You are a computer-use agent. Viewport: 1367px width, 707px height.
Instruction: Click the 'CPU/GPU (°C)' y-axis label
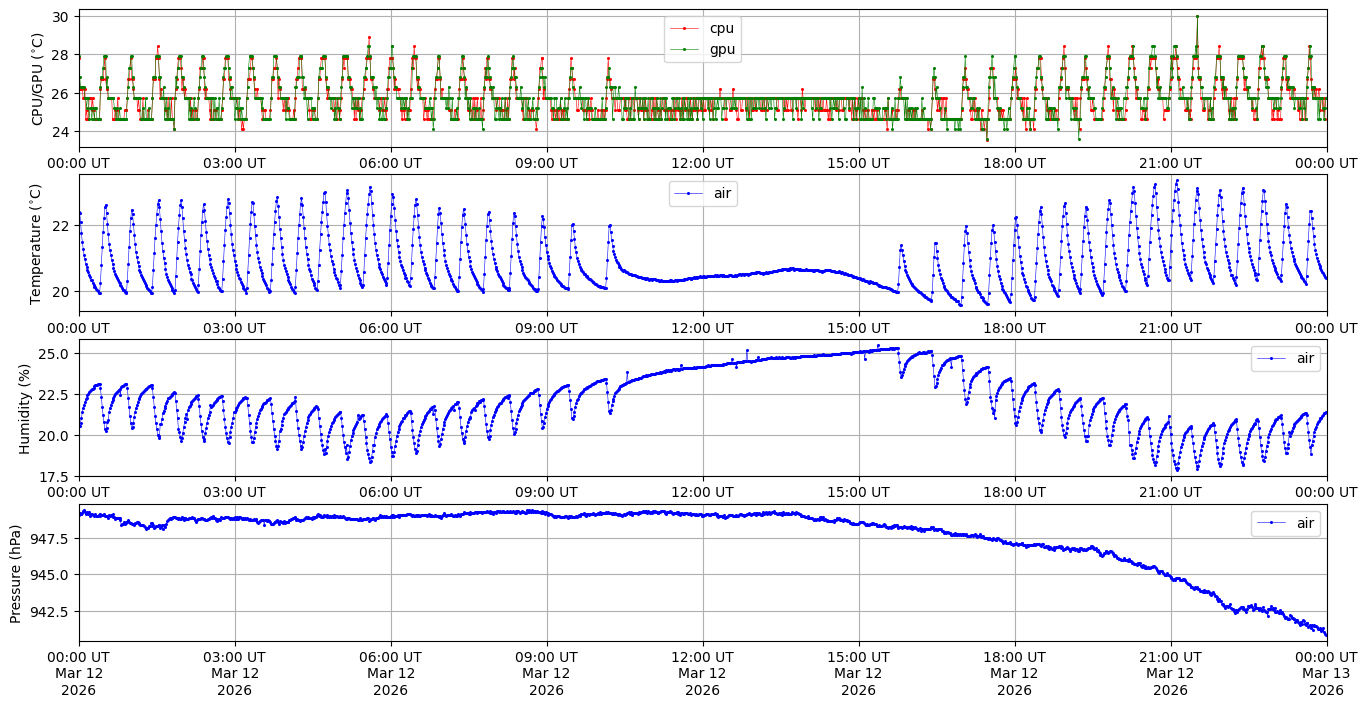click(x=38, y=78)
